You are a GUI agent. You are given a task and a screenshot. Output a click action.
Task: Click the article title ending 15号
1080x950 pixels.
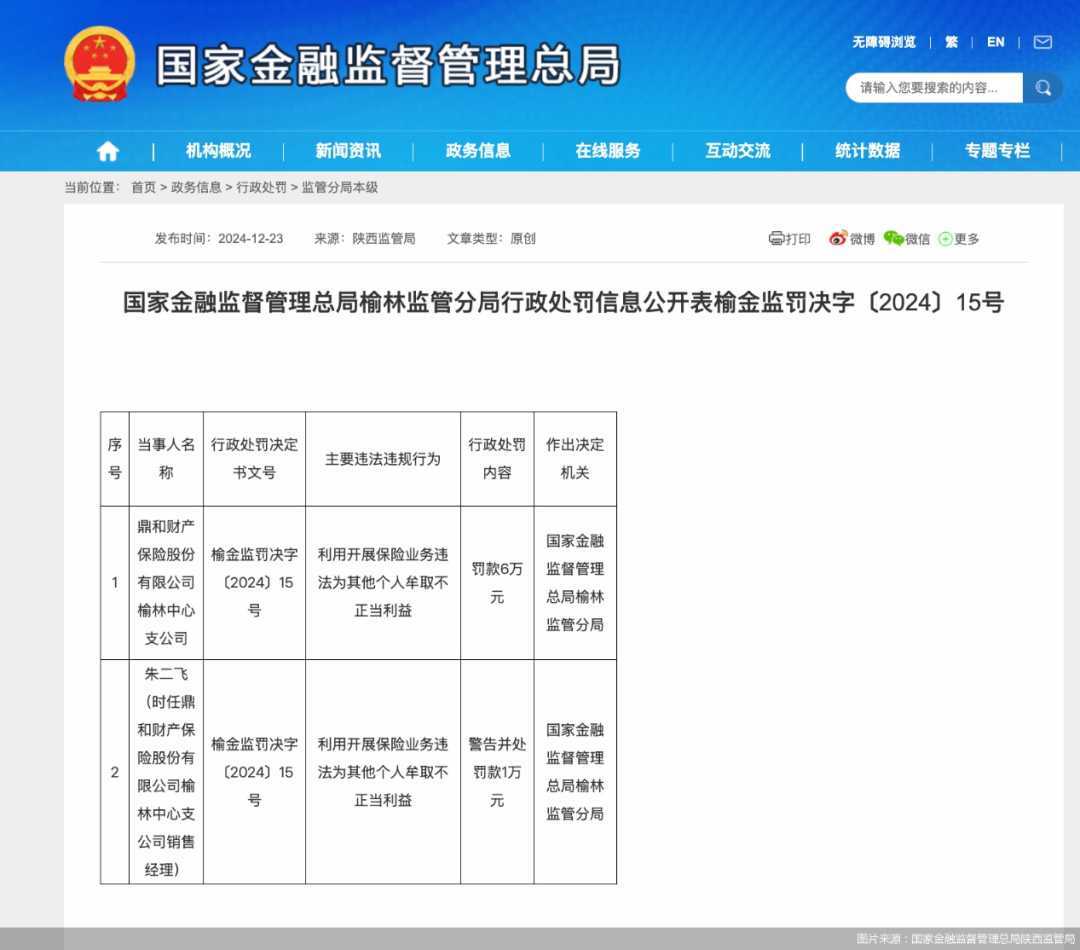coord(563,302)
